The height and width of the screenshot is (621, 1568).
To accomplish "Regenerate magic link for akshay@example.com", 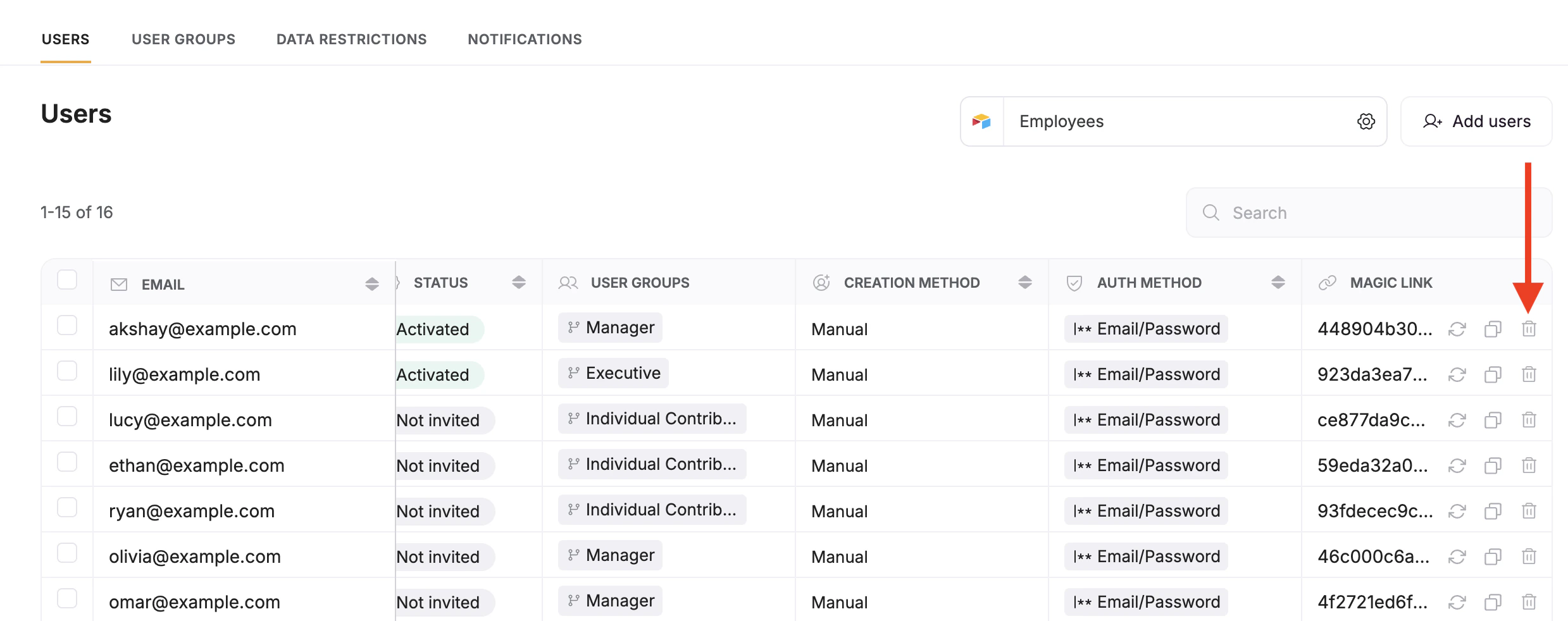I will (x=1457, y=329).
